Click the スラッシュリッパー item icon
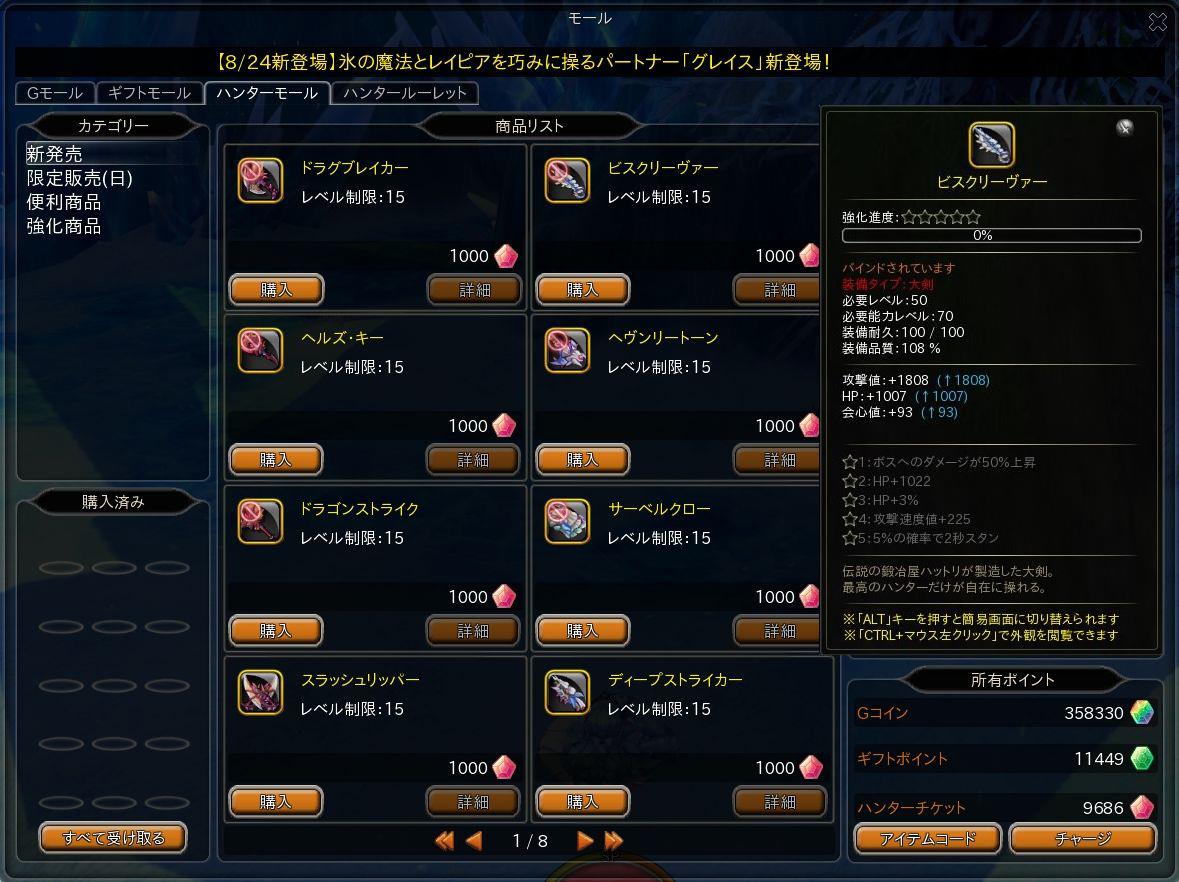 point(260,692)
